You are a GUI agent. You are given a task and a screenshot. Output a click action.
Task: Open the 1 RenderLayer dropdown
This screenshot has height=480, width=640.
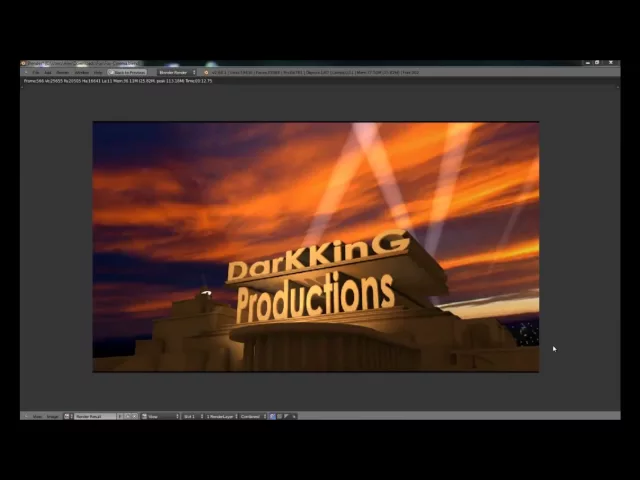pyautogui.click(x=221, y=416)
